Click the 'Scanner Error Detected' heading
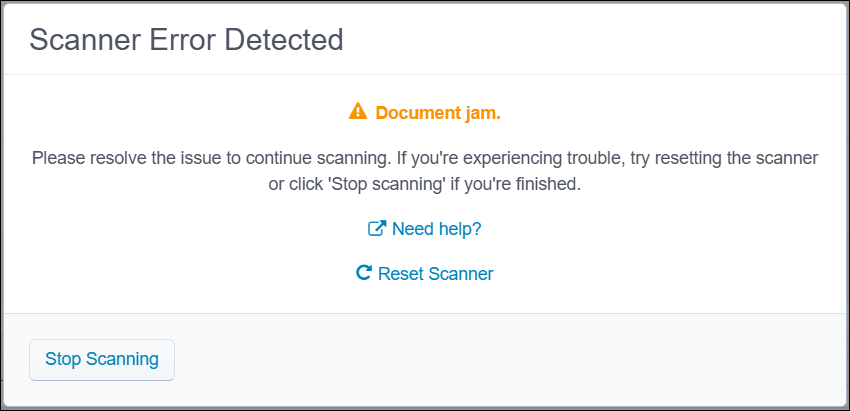Image resolution: width=850 pixels, height=411 pixels. 186,40
